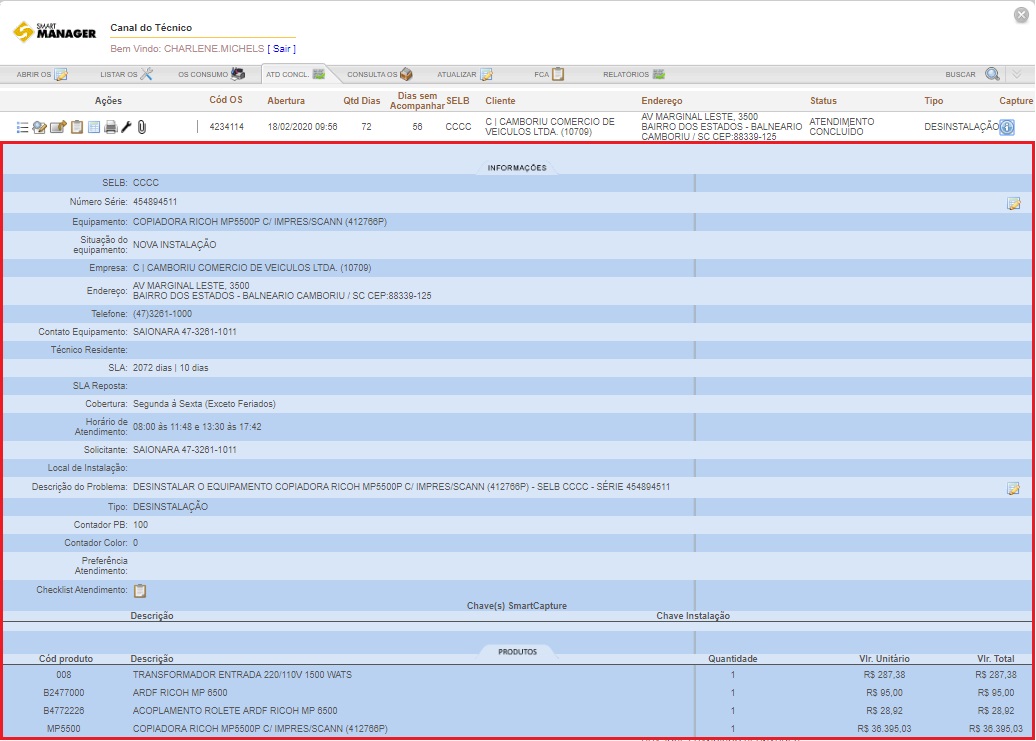Click phone number (47)3261-1000
The width and height of the screenshot is (1036, 741).
point(163,314)
